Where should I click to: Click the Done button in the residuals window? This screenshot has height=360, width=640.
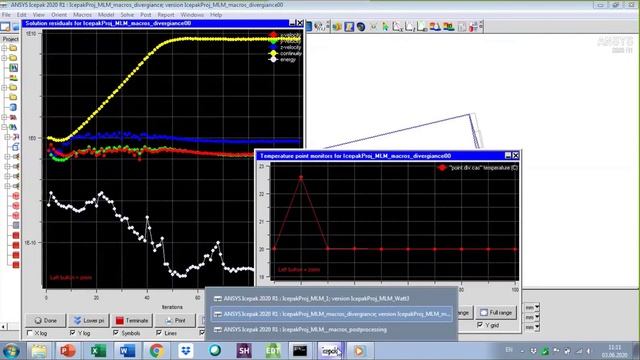pyautogui.click(x=45, y=320)
